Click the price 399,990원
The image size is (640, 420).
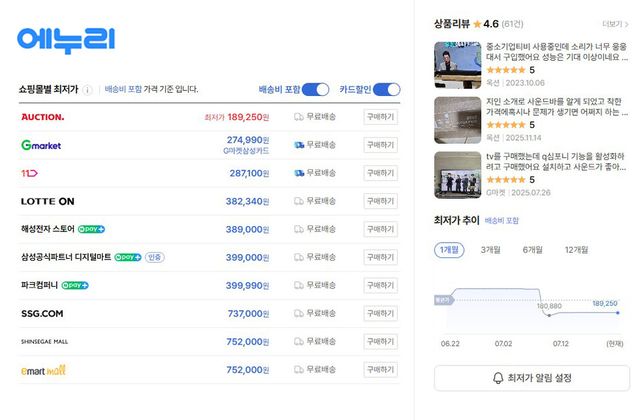[x=247, y=285]
